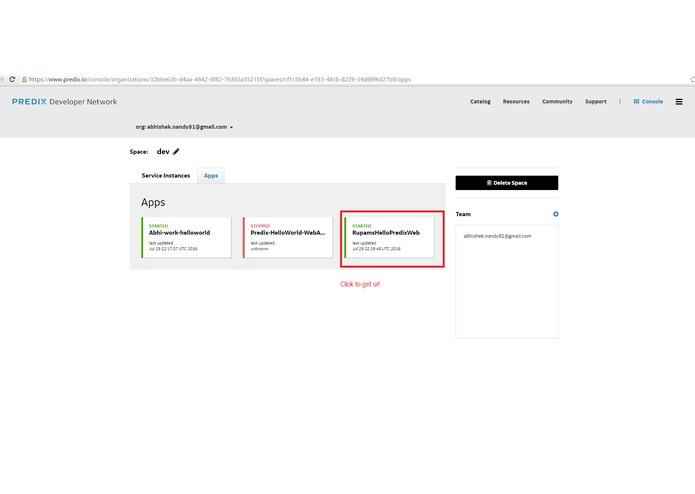The image size is (695, 494).
Task: Open the RupamsHelloPredixWeb app card
Action: coord(390,237)
